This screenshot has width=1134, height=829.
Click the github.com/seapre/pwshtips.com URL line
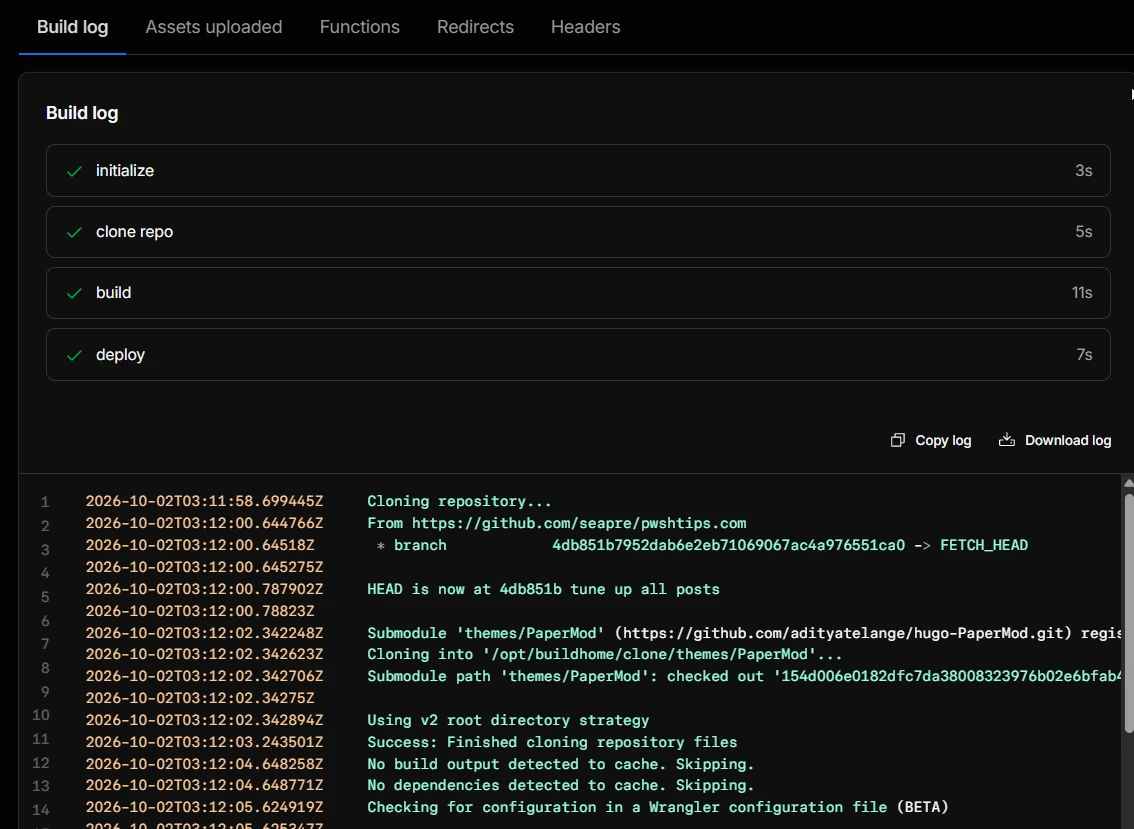pyautogui.click(x=556, y=523)
